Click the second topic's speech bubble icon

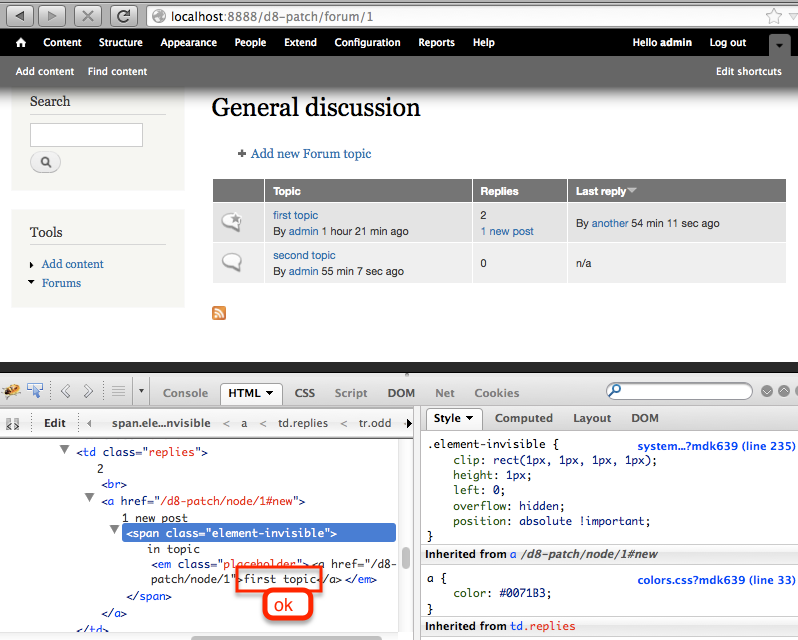tap(232, 263)
